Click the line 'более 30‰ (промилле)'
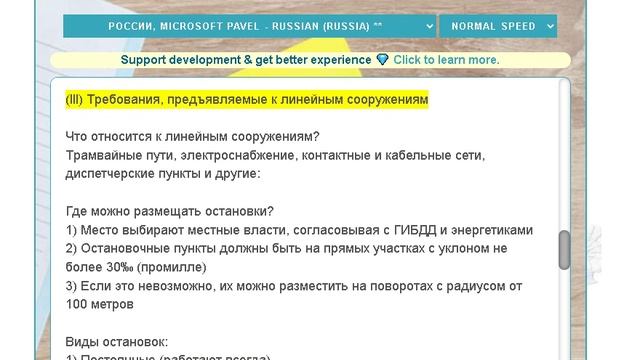The height and width of the screenshot is (360, 640). point(136,267)
